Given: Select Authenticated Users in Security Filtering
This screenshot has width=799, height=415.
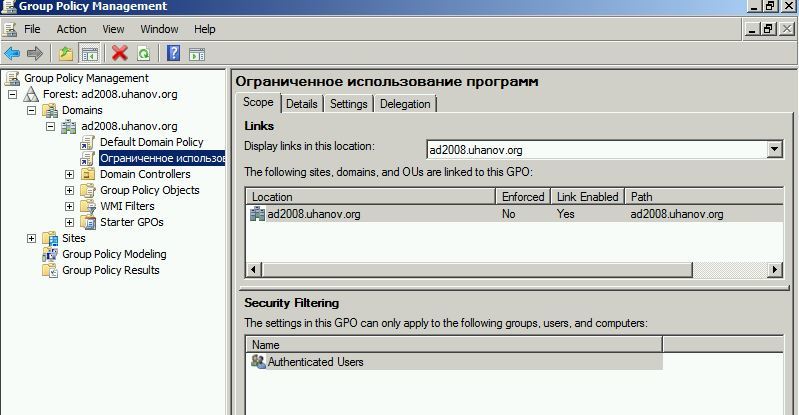Looking at the screenshot, I should click(315, 362).
